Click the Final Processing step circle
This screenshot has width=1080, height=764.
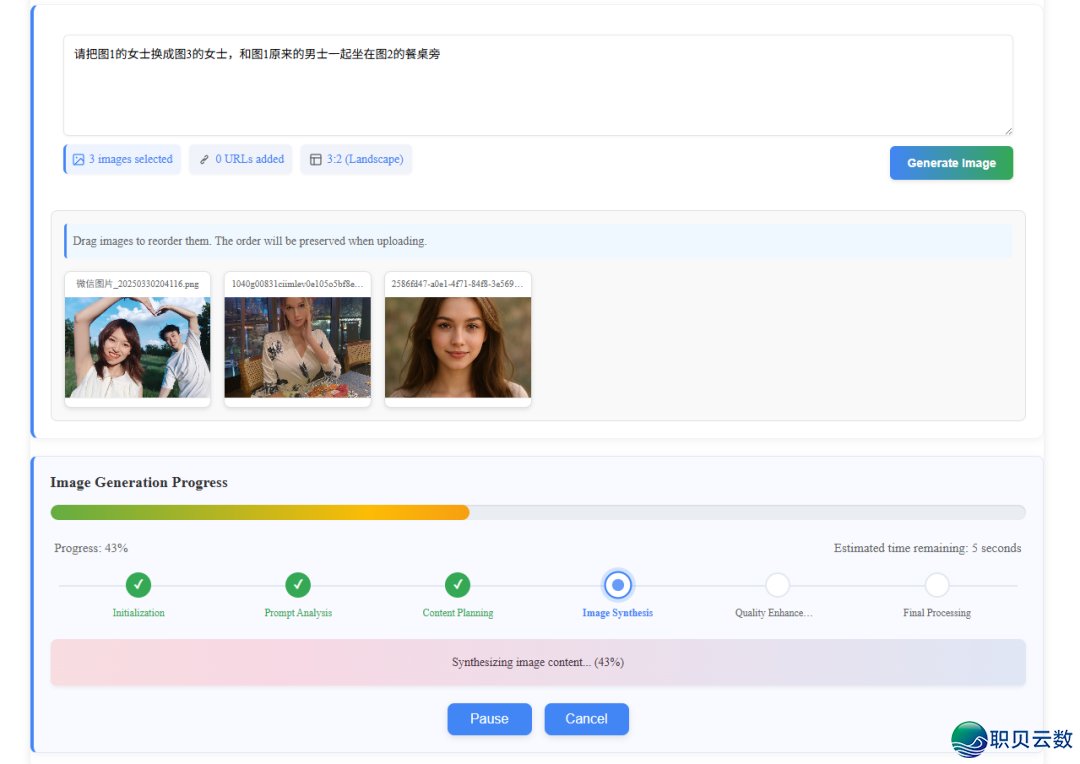click(x=937, y=585)
